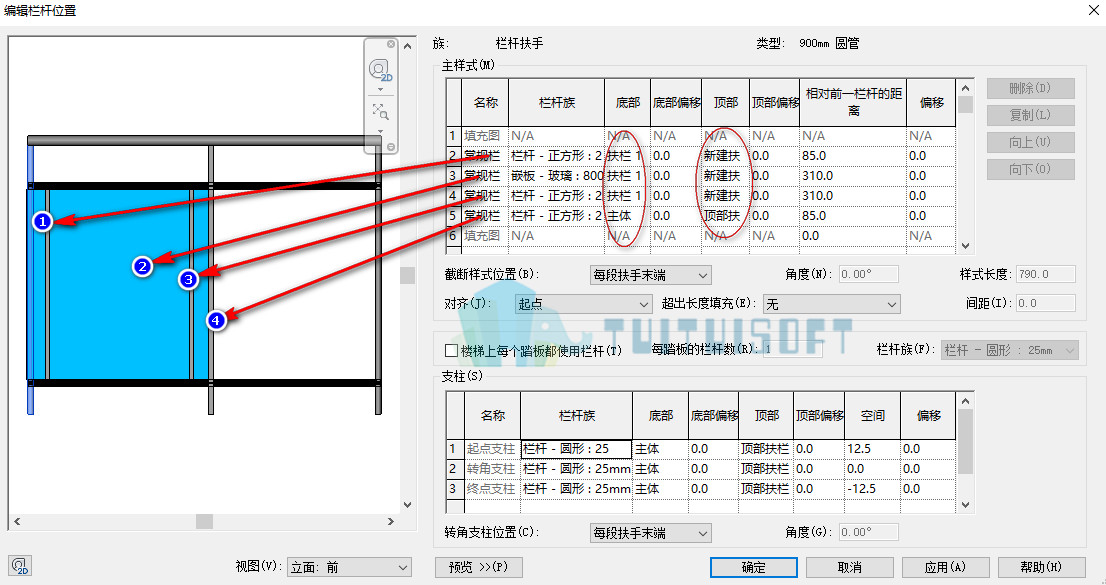
Task: Click the 删除(D) button
Action: click(1031, 88)
